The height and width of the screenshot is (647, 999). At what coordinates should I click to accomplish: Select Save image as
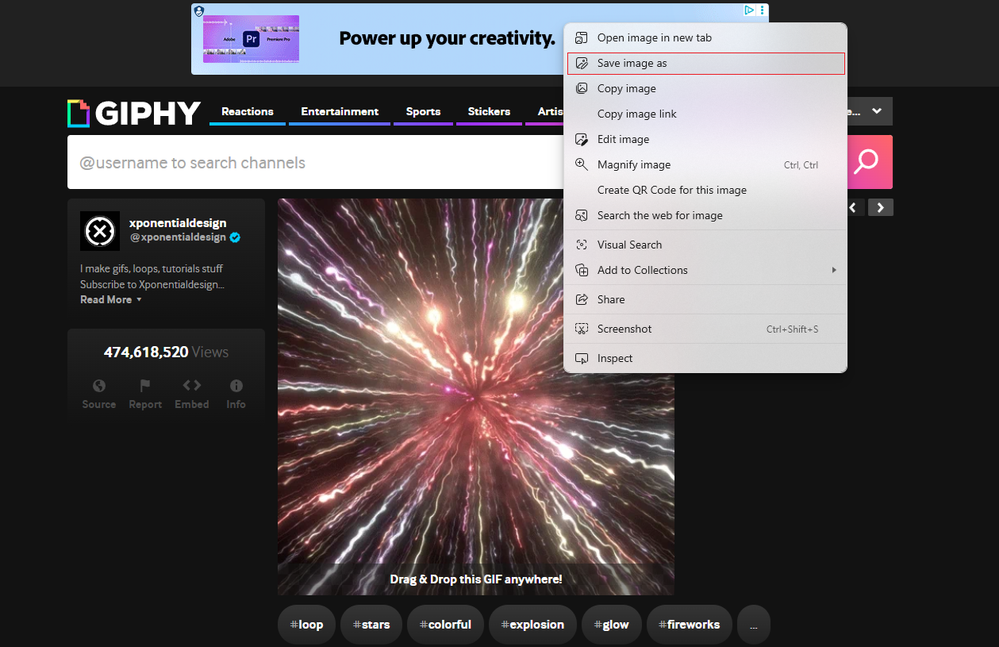(705, 63)
